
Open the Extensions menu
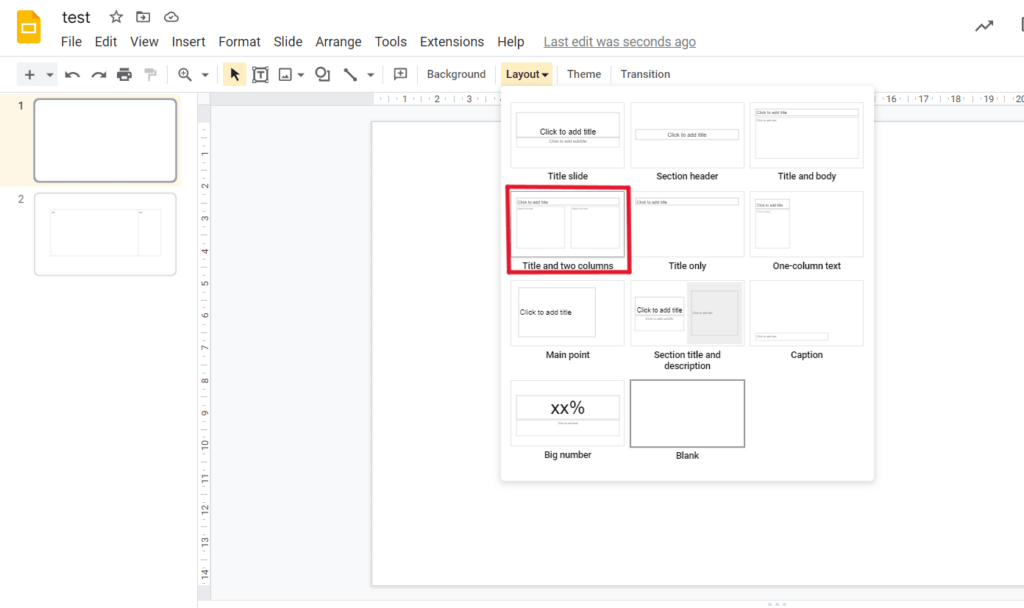click(x=452, y=42)
